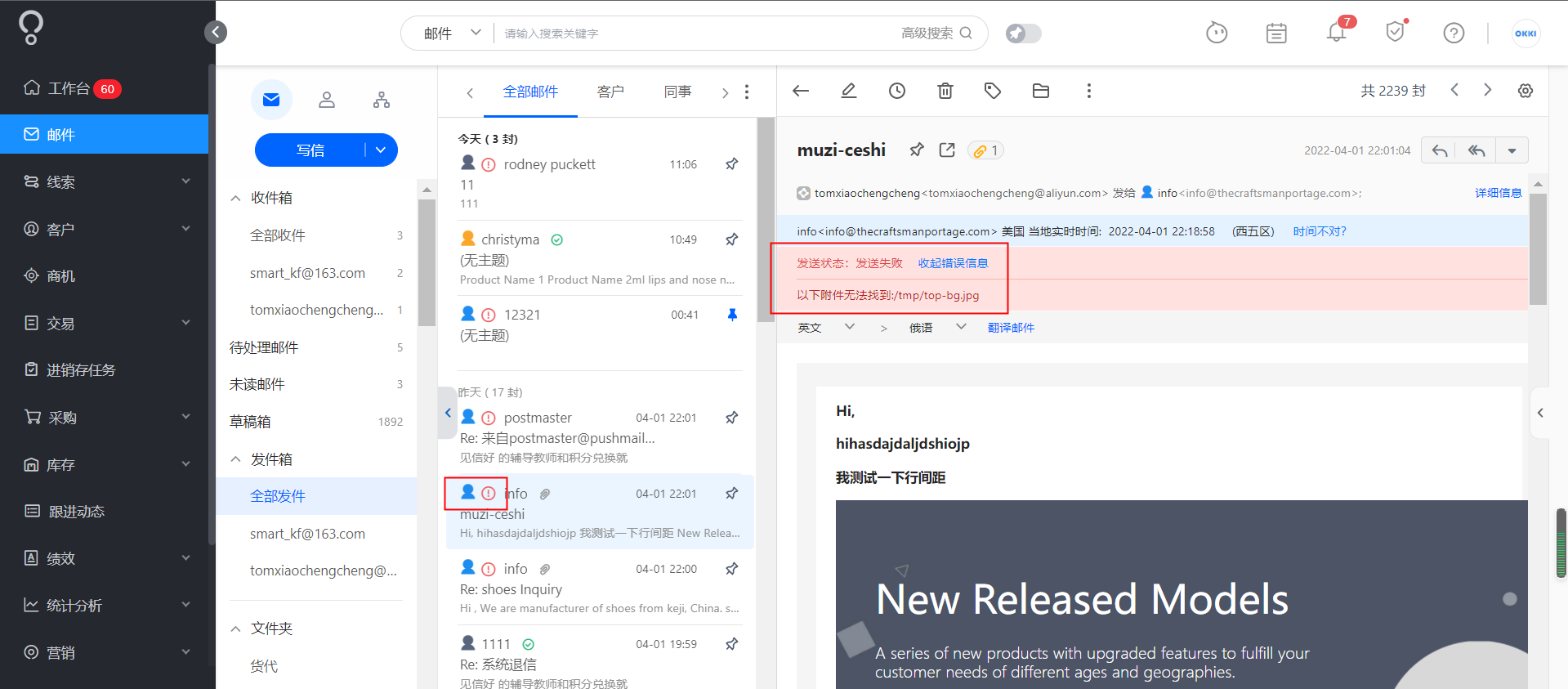Click the clock schedule icon in the mail toolbar
Image resolution: width=1568 pixels, height=689 pixels.
click(897, 91)
